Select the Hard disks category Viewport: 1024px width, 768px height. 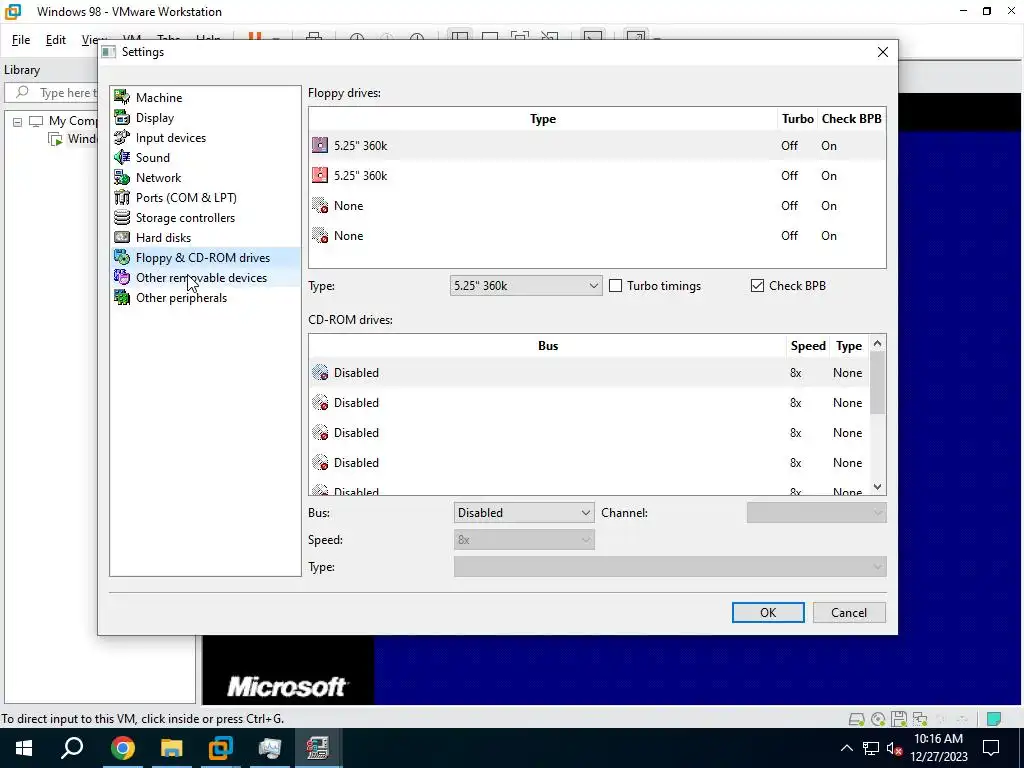[163, 238]
